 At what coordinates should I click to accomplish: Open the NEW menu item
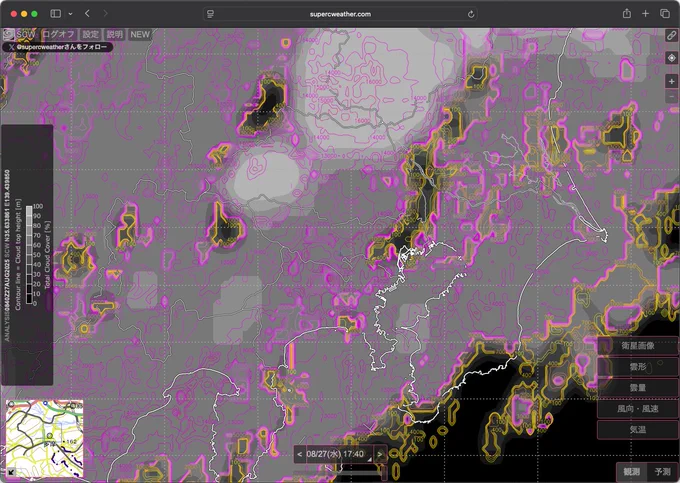(x=140, y=34)
